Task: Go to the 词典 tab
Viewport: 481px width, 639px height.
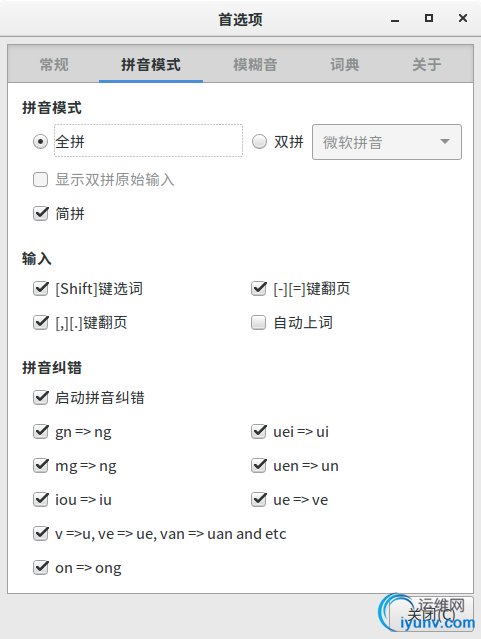Action: click(345, 64)
